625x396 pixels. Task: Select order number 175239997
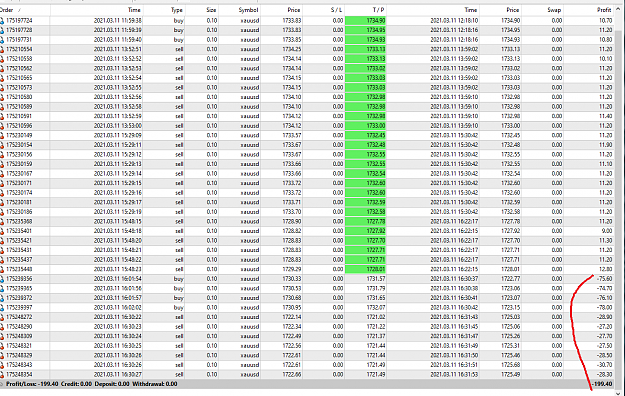(20, 307)
